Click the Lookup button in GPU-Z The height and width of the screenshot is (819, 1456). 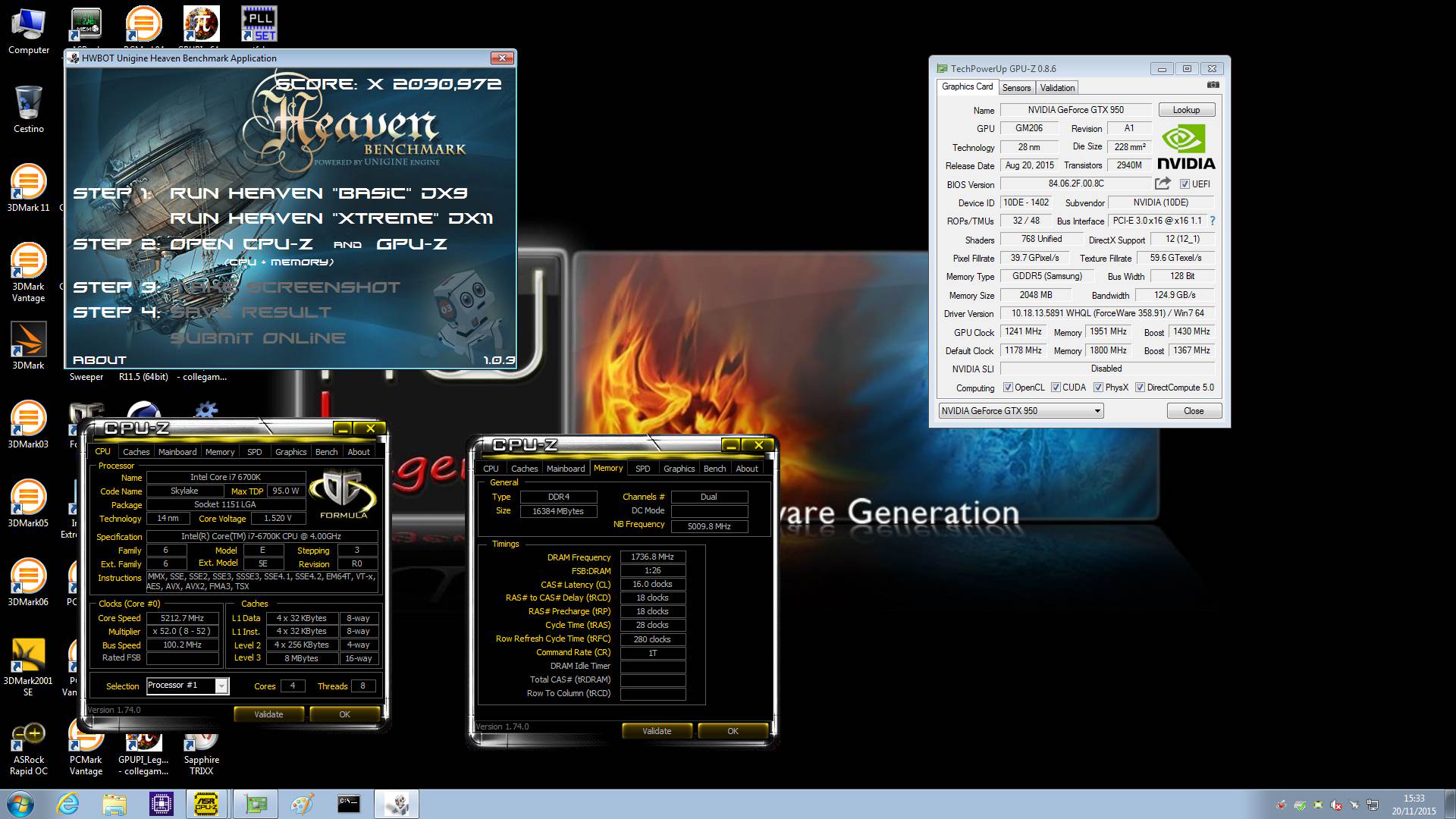(x=1187, y=110)
